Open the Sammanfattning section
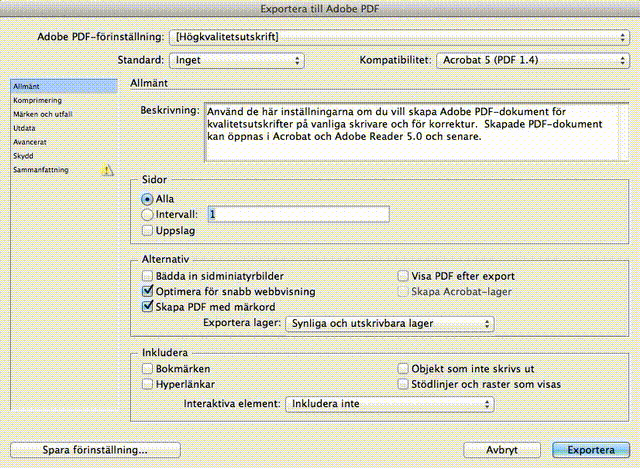Screen dimensions: 640x468 tap(64, 170)
